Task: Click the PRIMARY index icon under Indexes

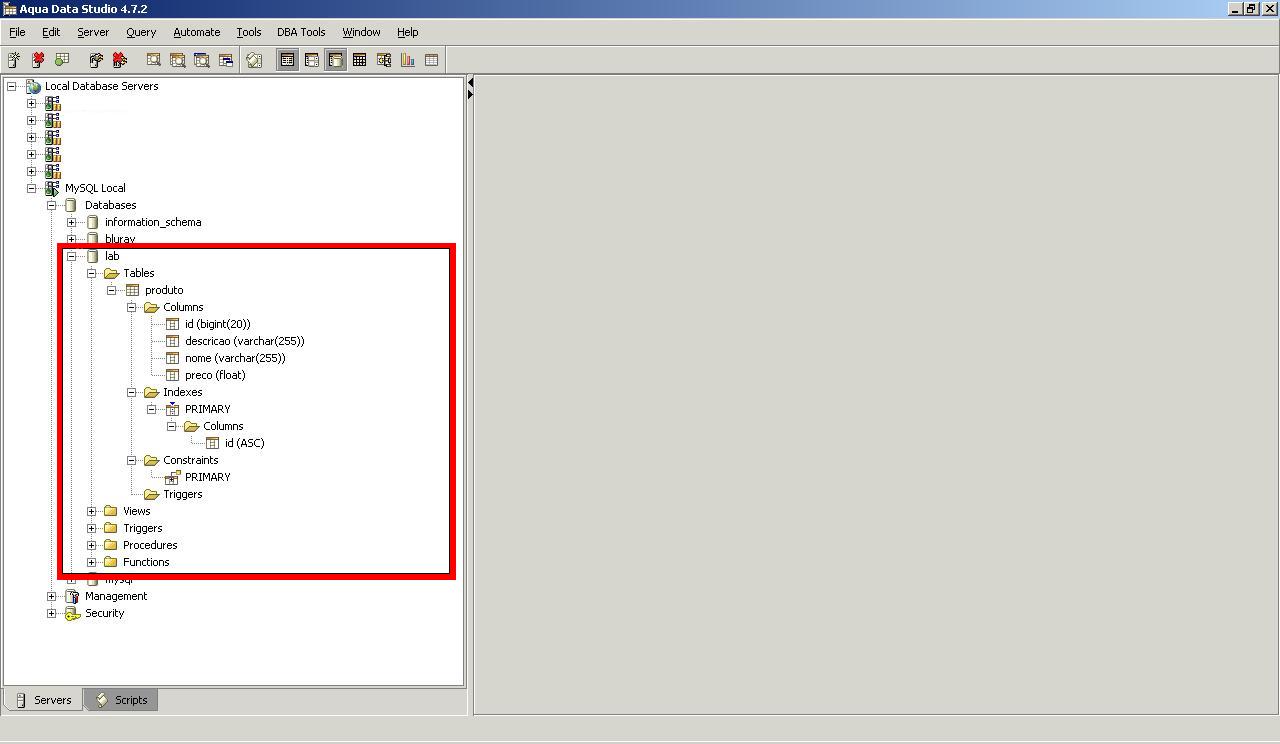Action: pos(172,409)
